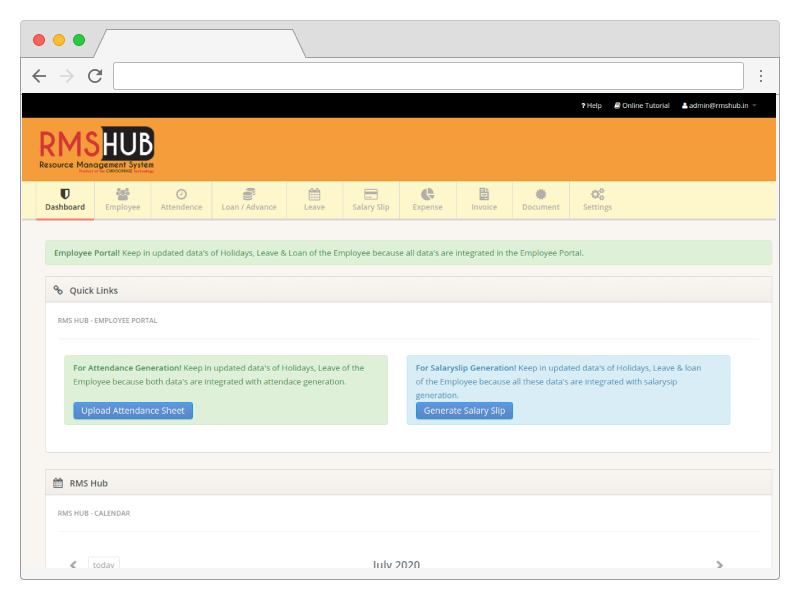Viewport: 800px width, 600px height.
Task: Select the empty browser tab
Action: click(x=199, y=44)
